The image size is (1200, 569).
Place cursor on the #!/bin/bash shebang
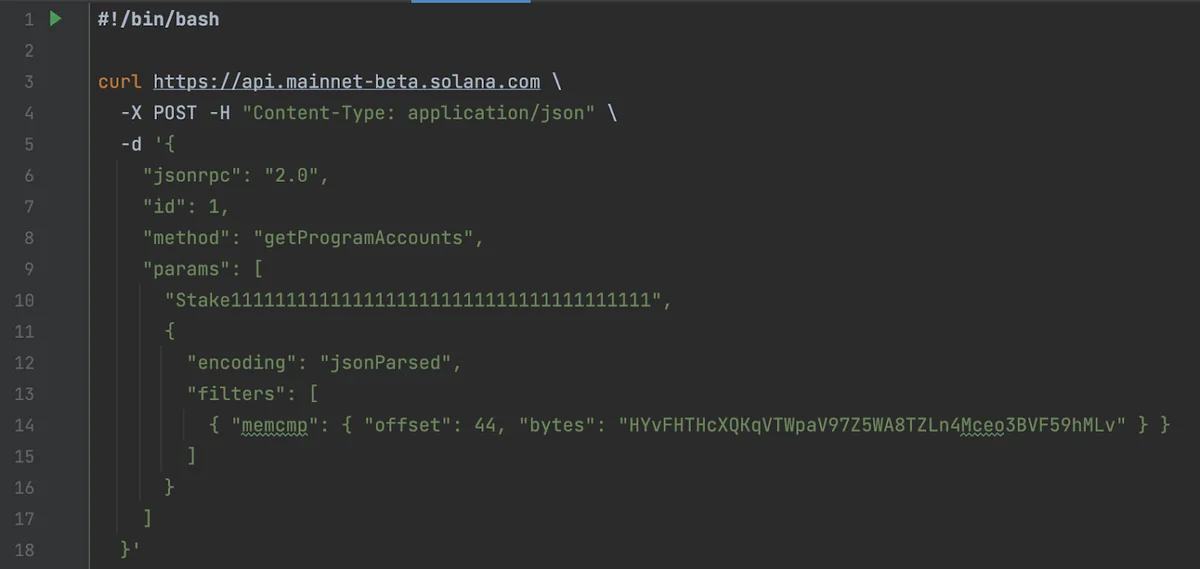point(158,19)
